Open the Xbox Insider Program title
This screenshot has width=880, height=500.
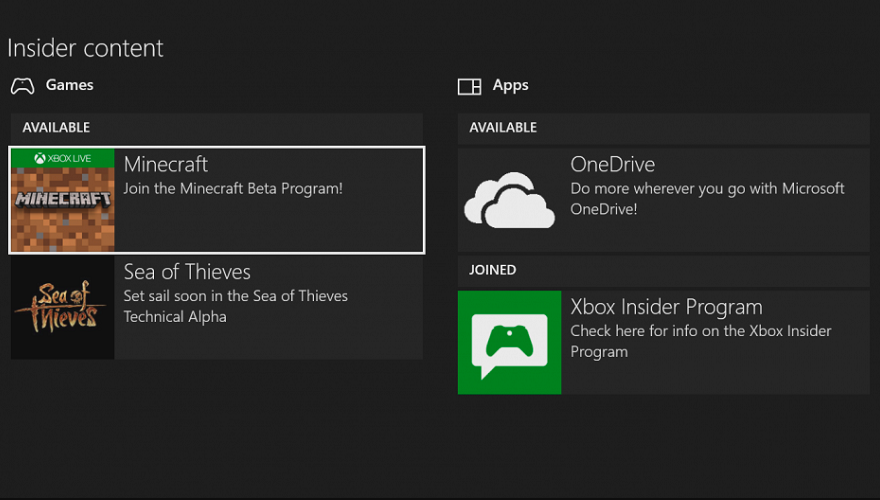667,307
